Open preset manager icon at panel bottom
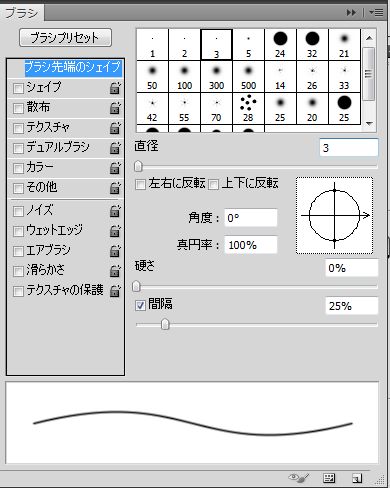The image size is (390, 488). pos(329,478)
